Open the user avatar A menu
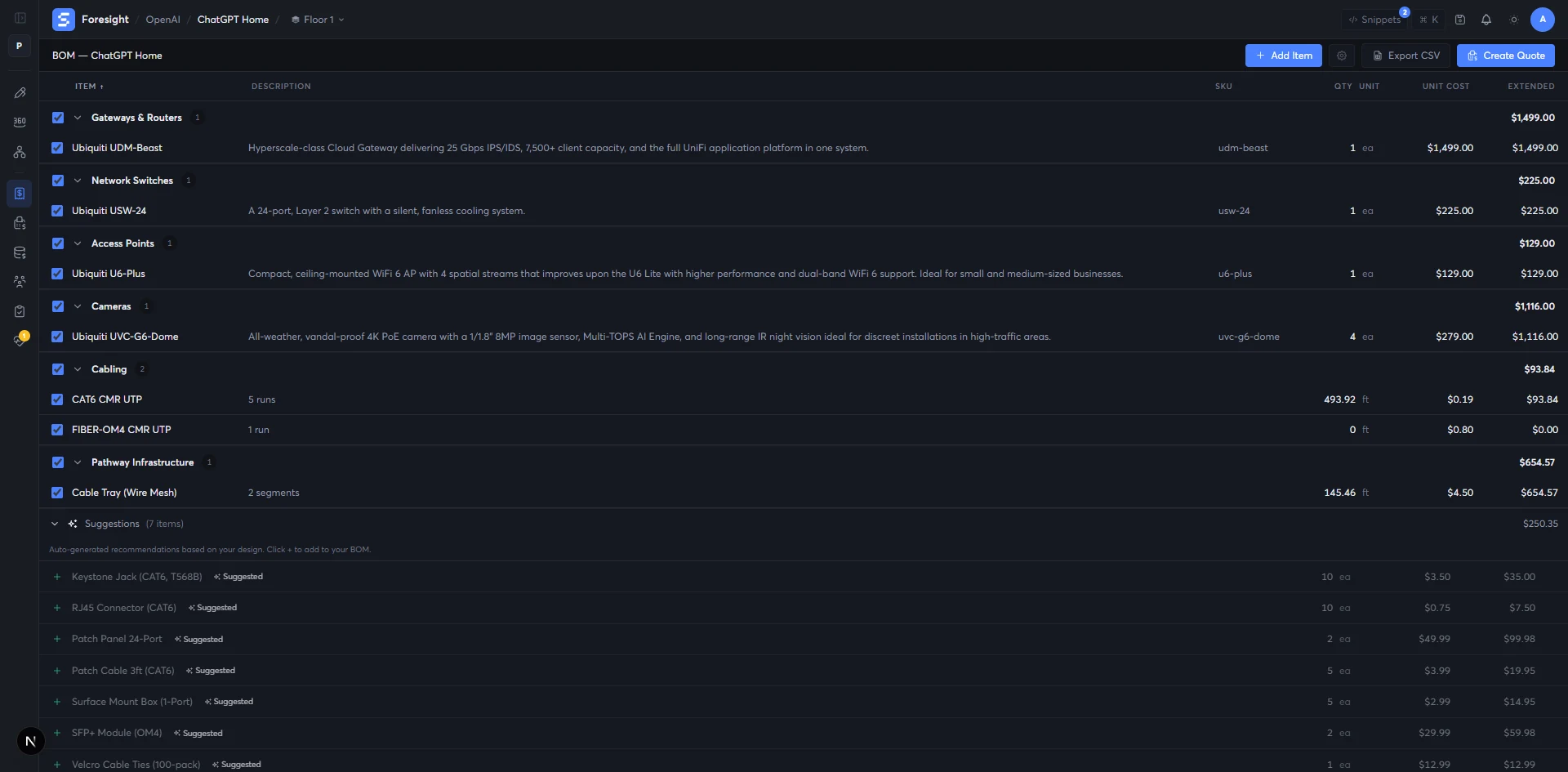The width and height of the screenshot is (1568, 772). (1543, 20)
